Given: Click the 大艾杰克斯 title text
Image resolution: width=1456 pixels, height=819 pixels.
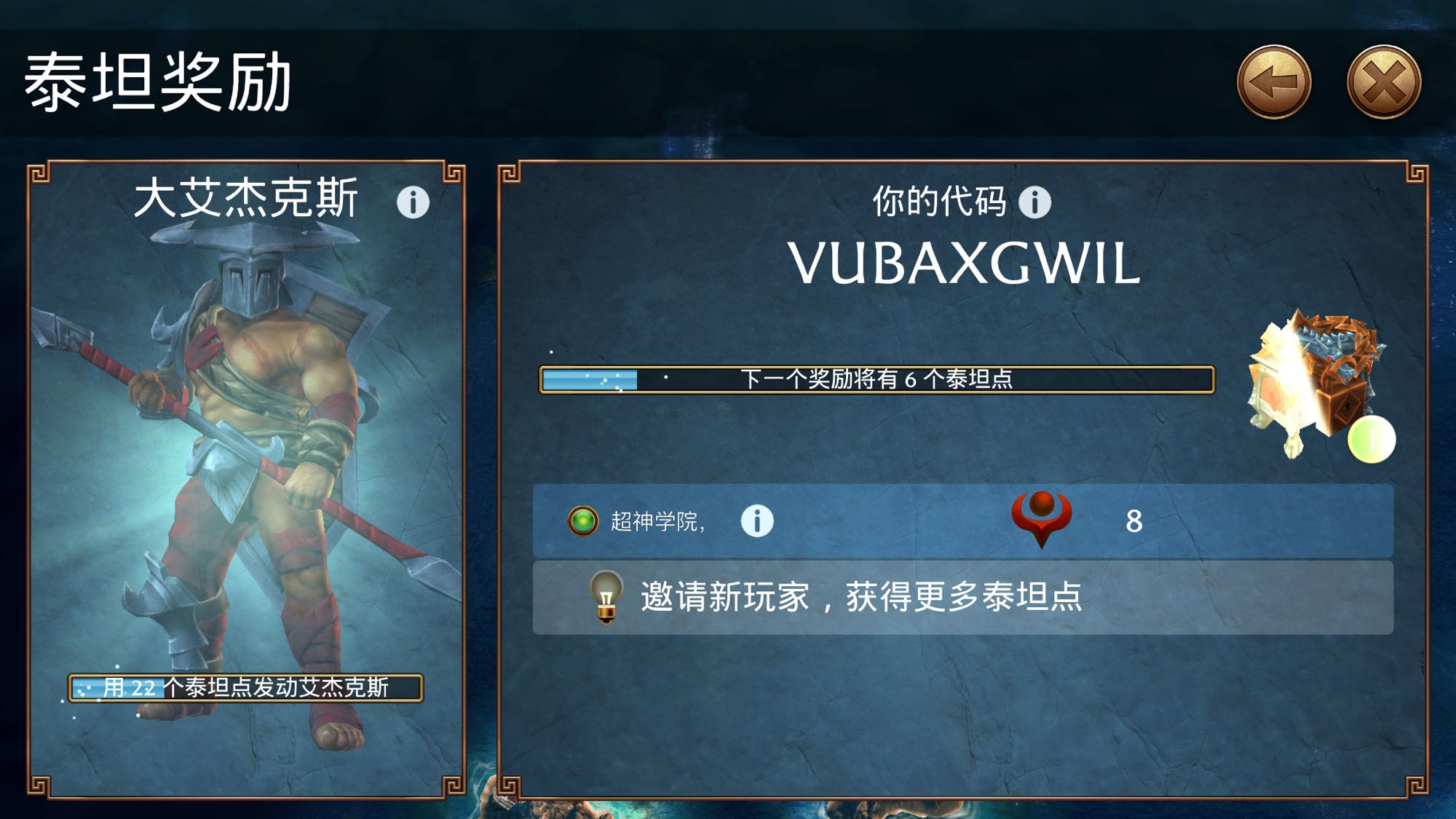Looking at the screenshot, I should point(246,198).
